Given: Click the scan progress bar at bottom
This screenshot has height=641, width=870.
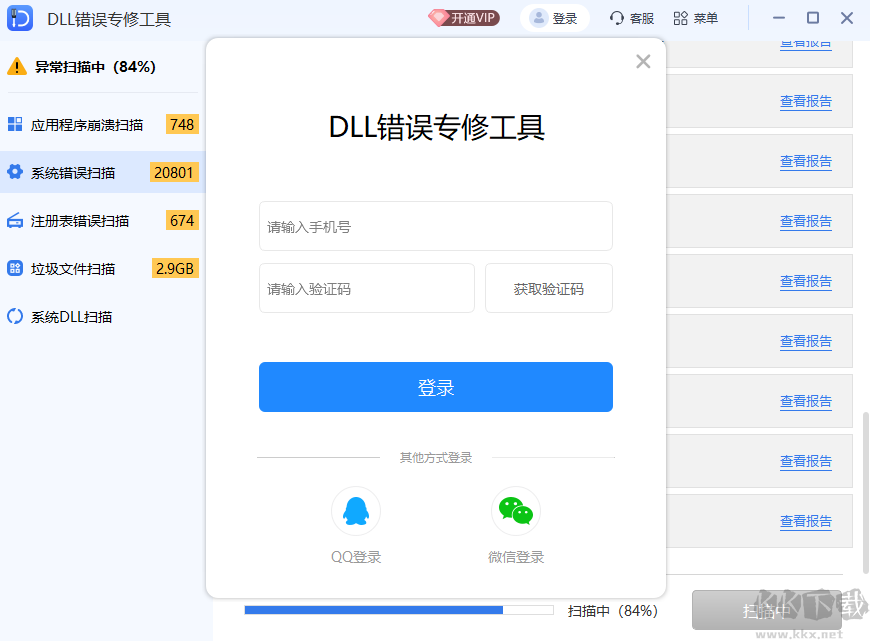Looking at the screenshot, I should (397, 610).
